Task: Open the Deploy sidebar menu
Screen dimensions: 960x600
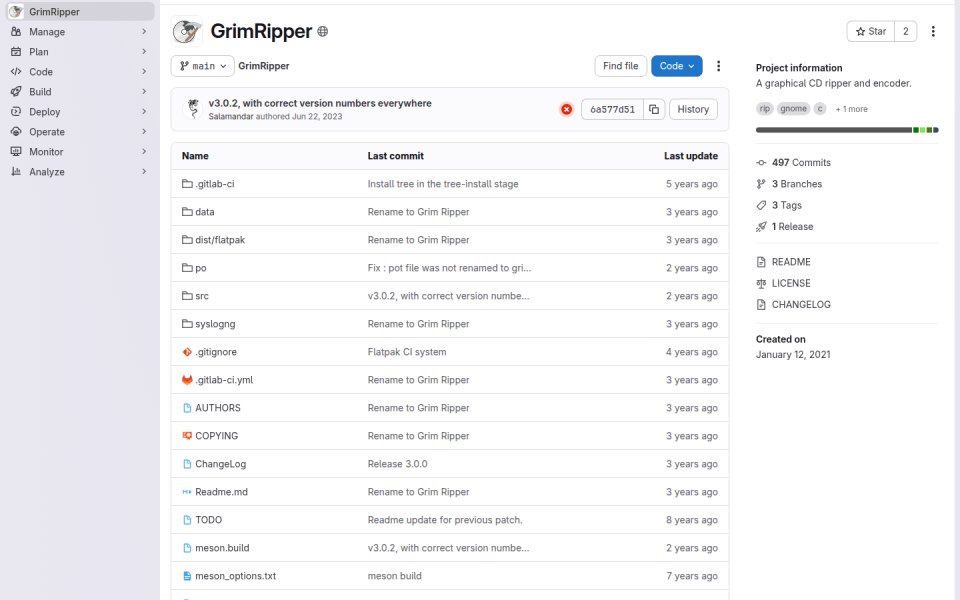Action: point(80,112)
